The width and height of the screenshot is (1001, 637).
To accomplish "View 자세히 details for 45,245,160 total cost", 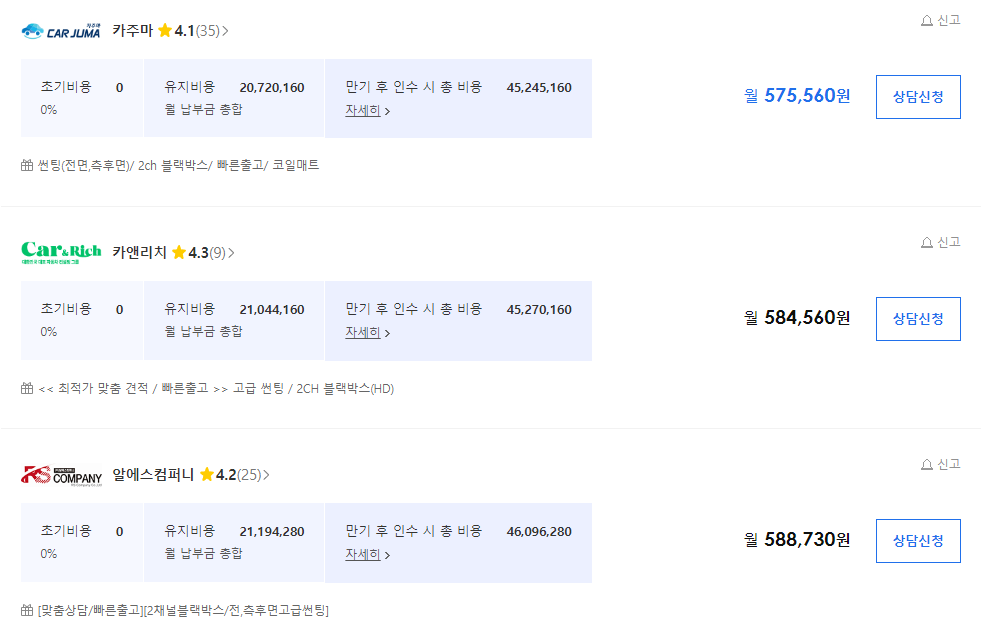I will coord(368,110).
